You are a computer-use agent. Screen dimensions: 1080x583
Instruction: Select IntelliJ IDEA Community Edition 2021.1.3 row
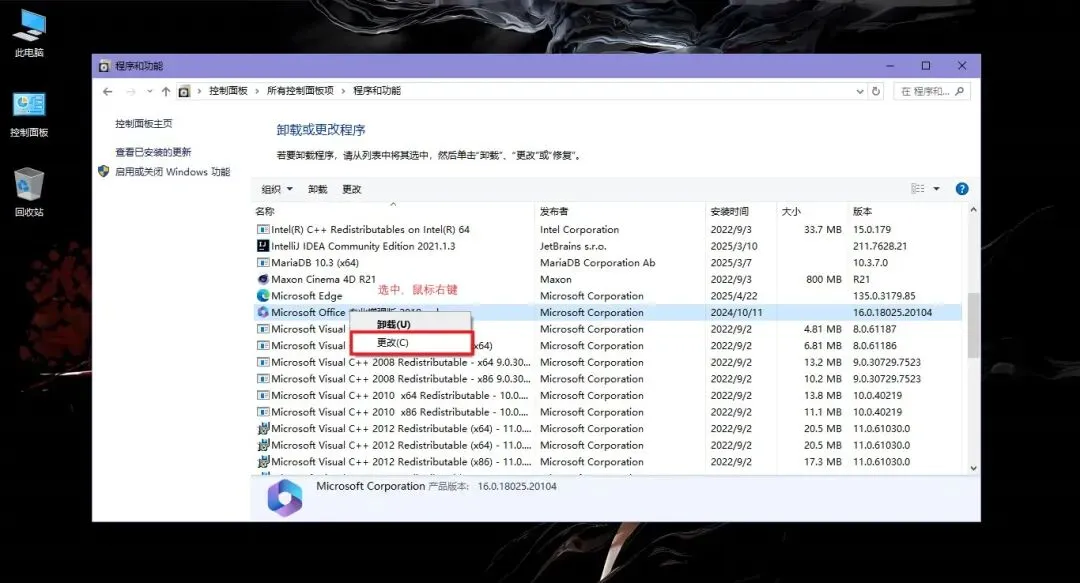[608, 246]
